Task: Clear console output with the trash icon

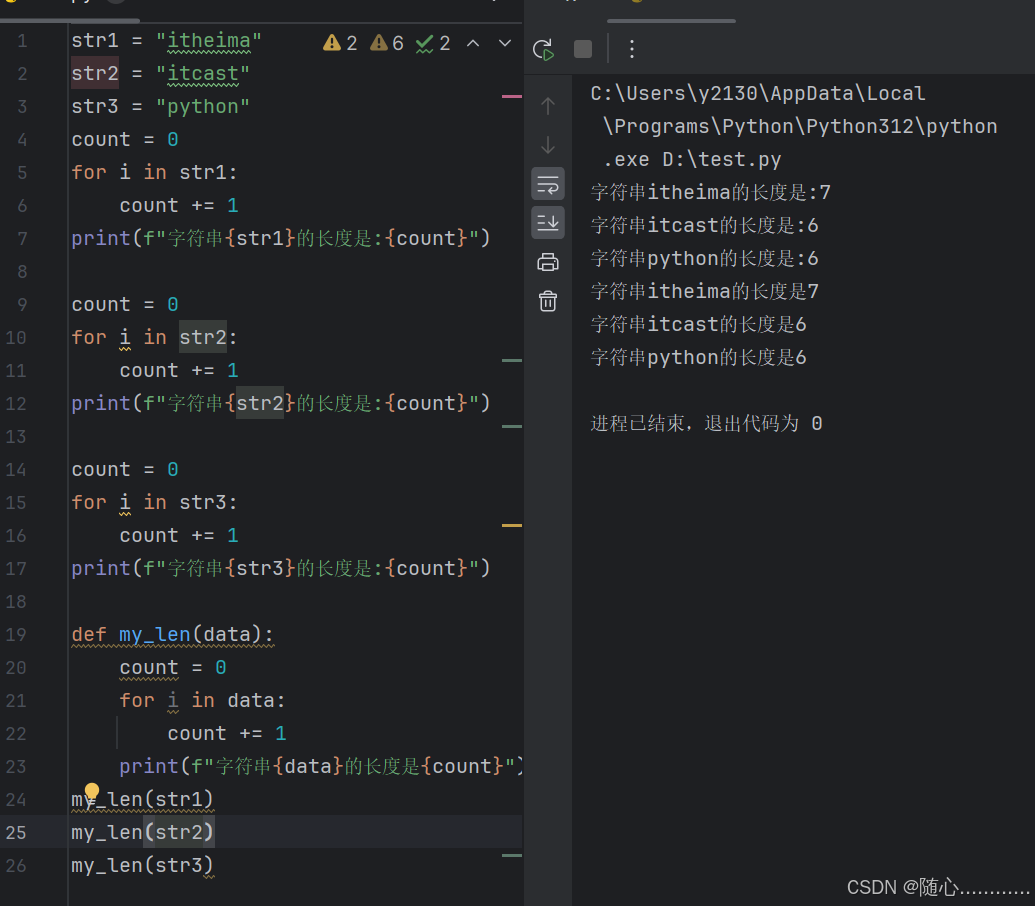Action: pyautogui.click(x=548, y=301)
